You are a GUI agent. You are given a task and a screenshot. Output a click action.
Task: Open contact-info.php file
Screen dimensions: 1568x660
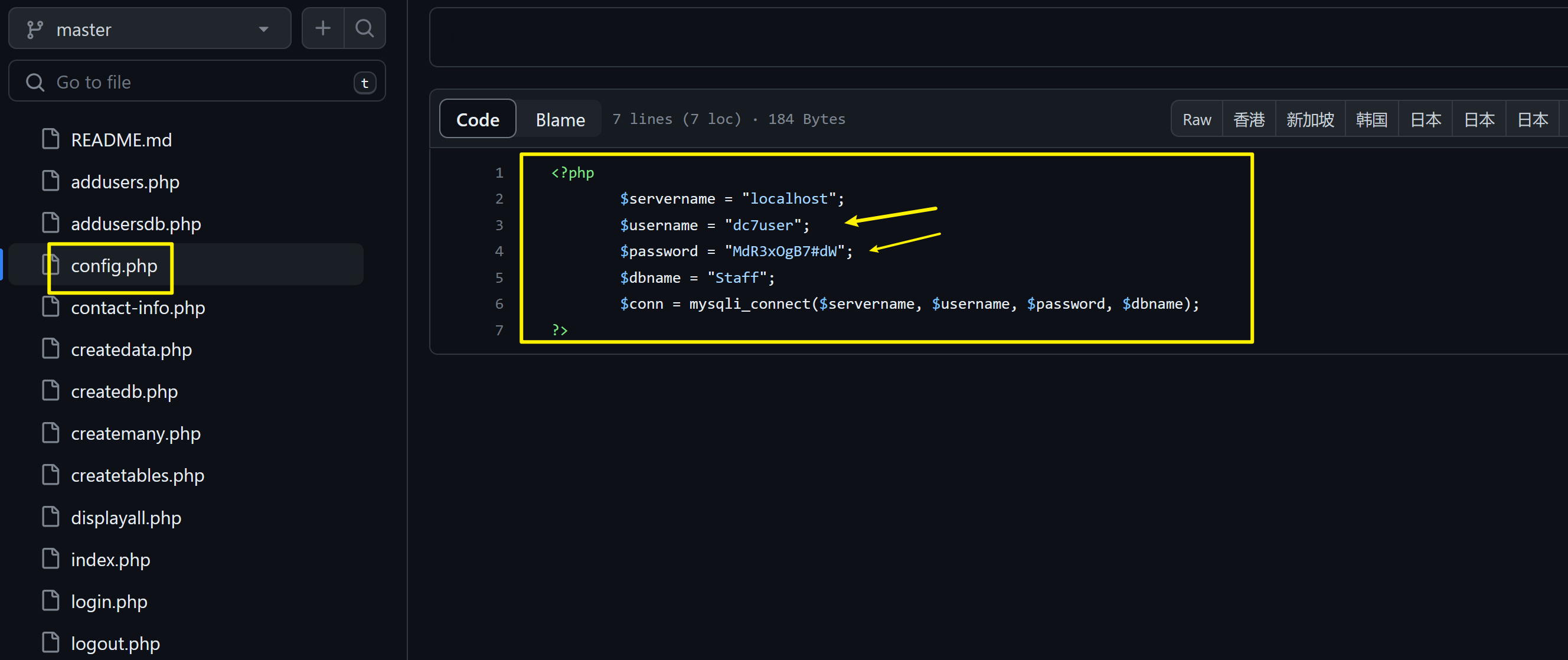coord(138,308)
